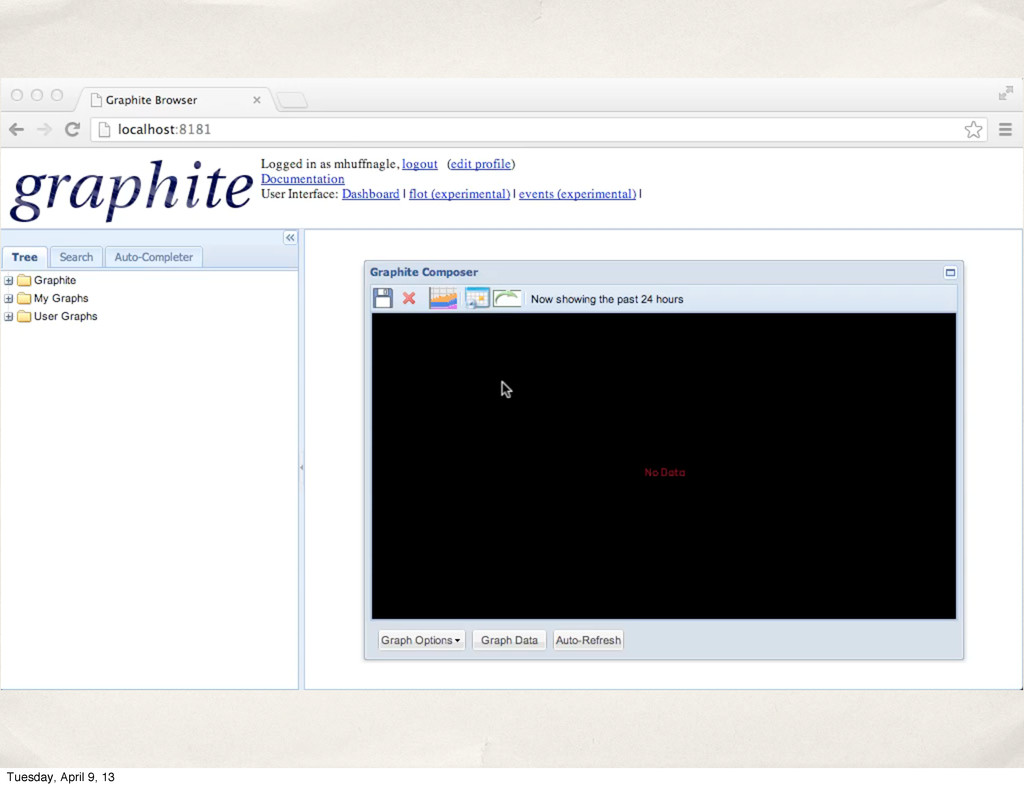Screen dimensions: 1024x788
Task: Click the green curved-arrow update graph icon
Action: click(x=507, y=298)
